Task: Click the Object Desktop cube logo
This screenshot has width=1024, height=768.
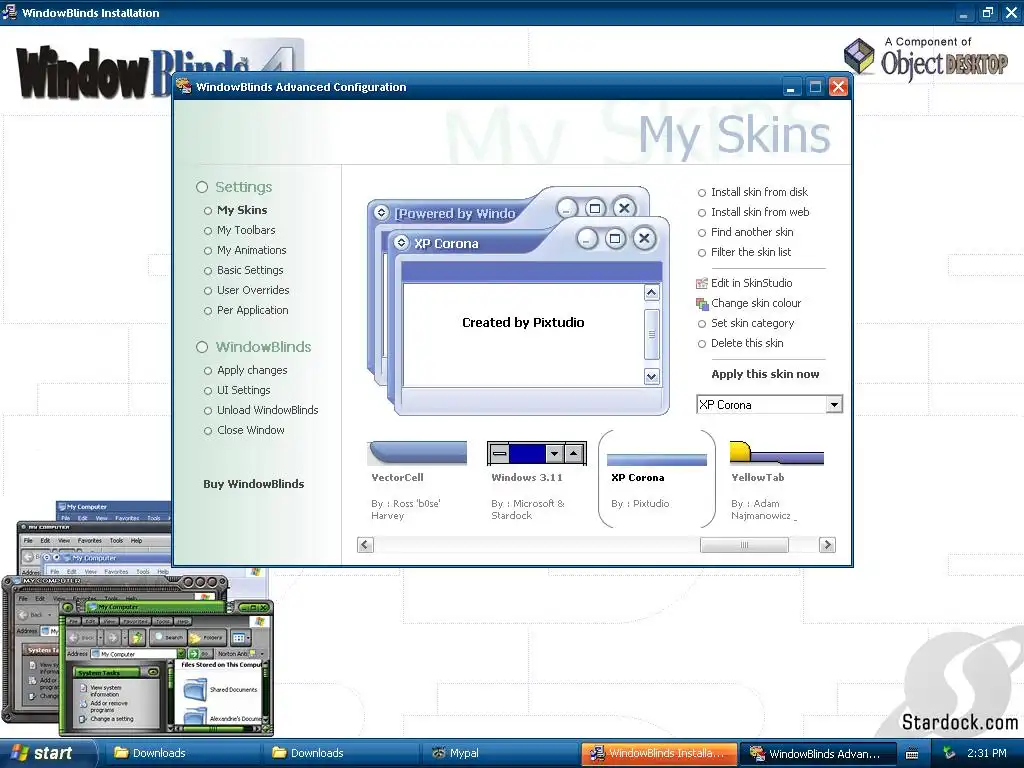Action: [859, 56]
